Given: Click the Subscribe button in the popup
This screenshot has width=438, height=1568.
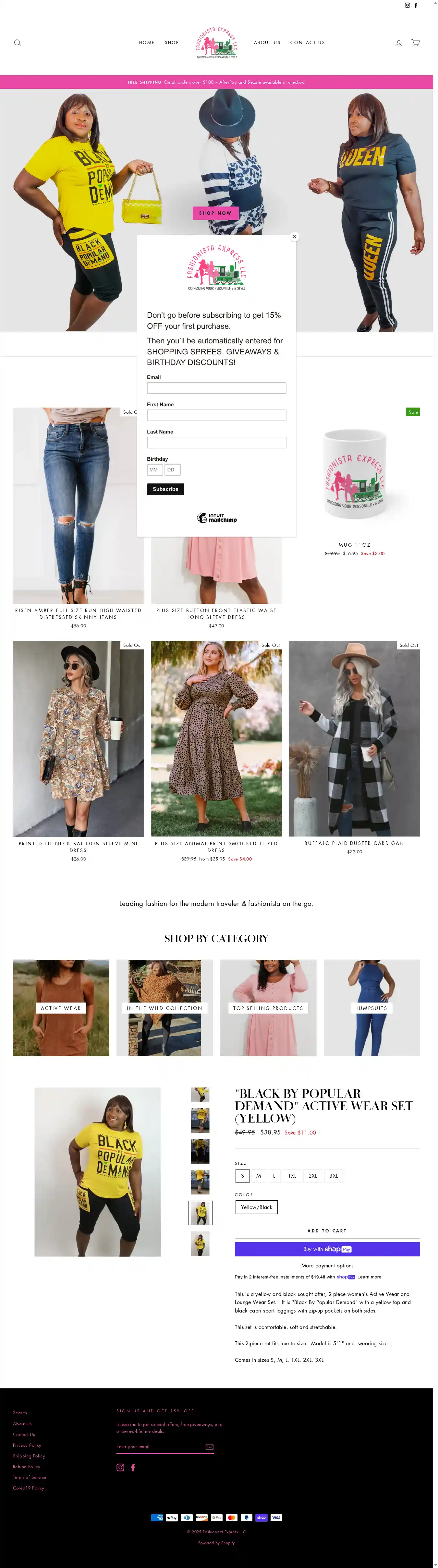Looking at the screenshot, I should click(165, 489).
